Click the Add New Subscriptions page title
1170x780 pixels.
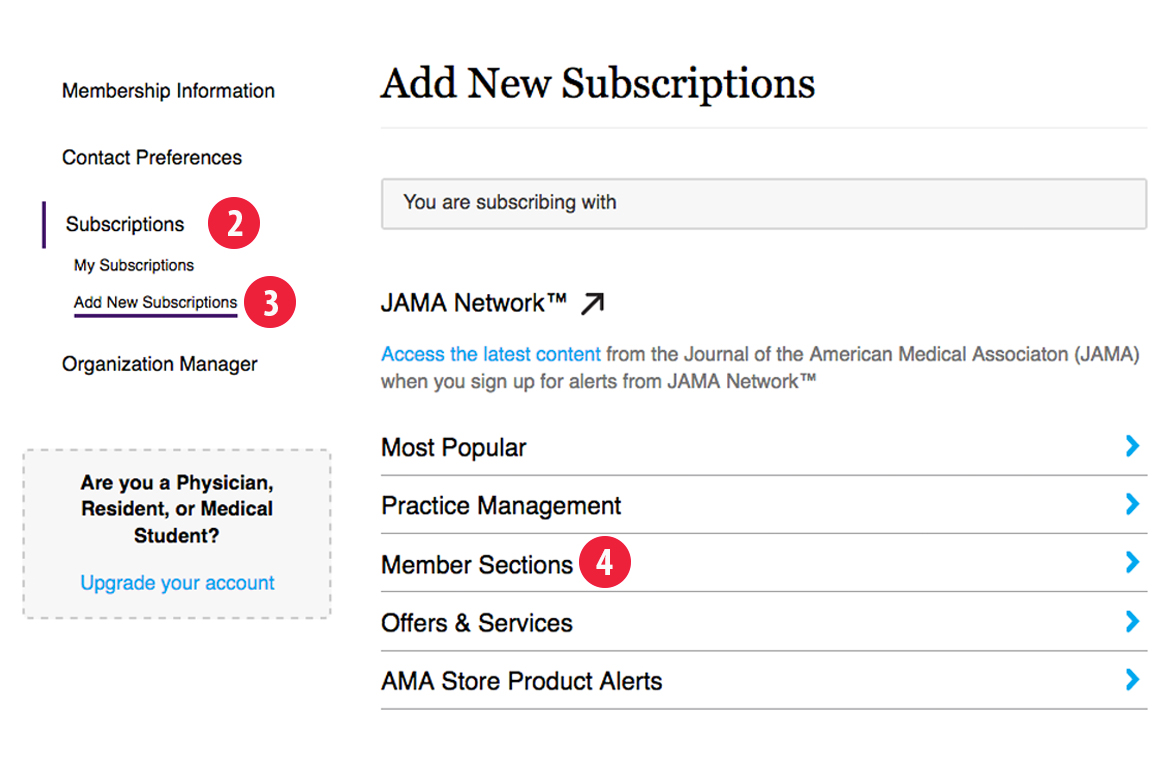point(597,83)
